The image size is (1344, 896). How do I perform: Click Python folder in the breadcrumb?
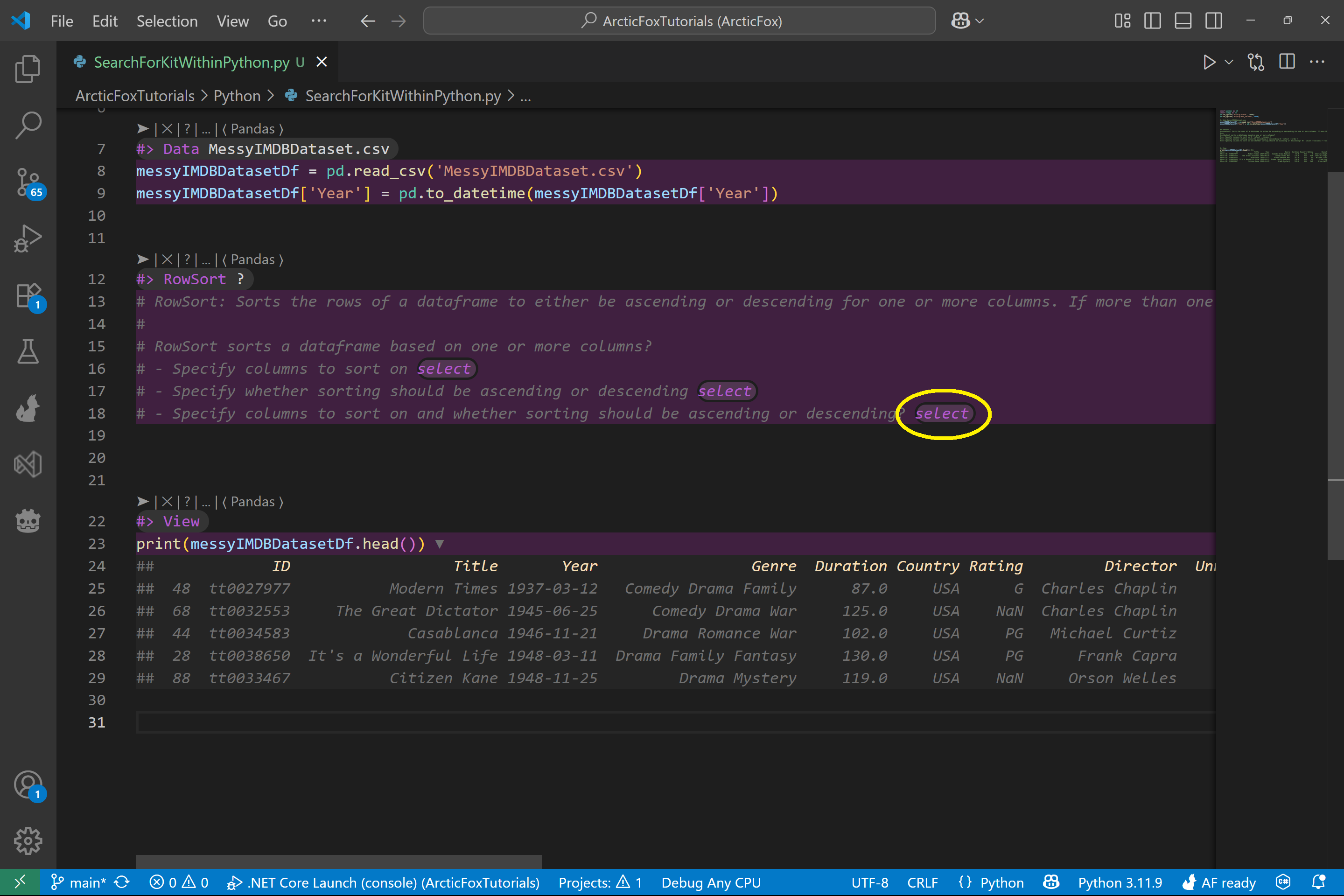point(237,96)
